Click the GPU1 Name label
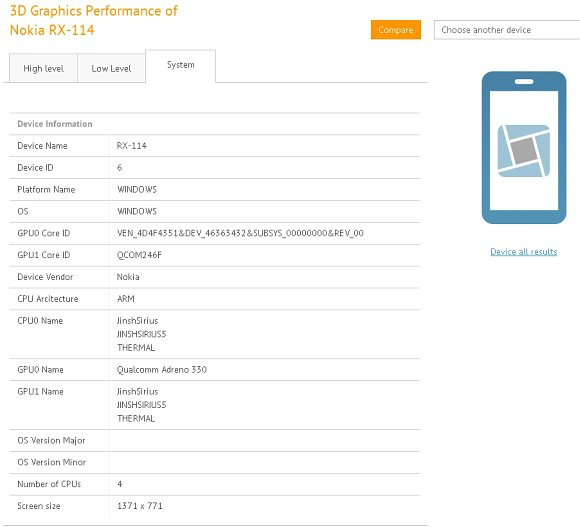 pyautogui.click(x=40, y=391)
